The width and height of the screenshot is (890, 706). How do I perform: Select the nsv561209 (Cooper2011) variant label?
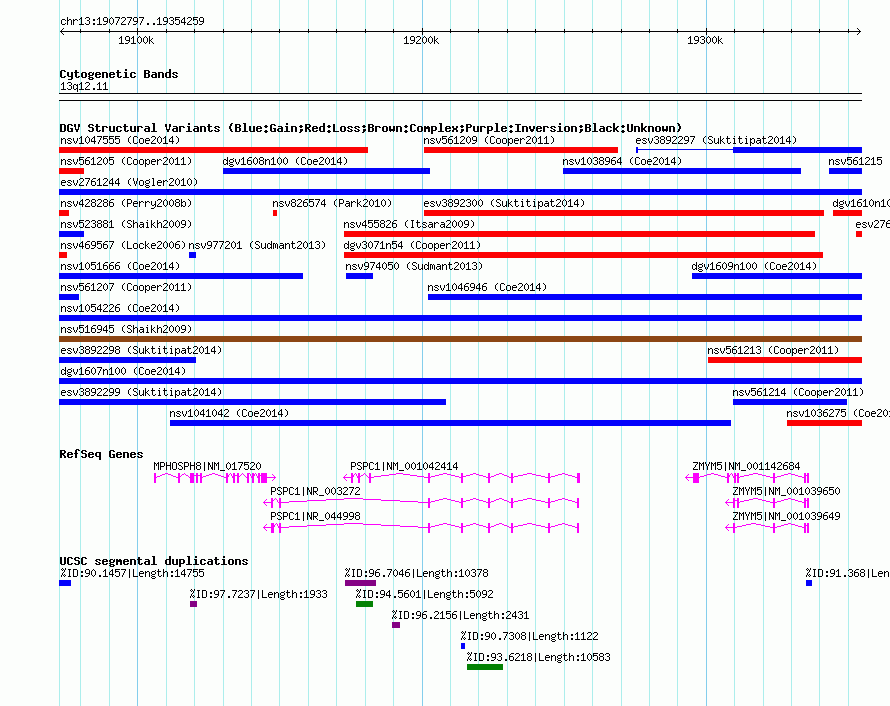[489, 140]
